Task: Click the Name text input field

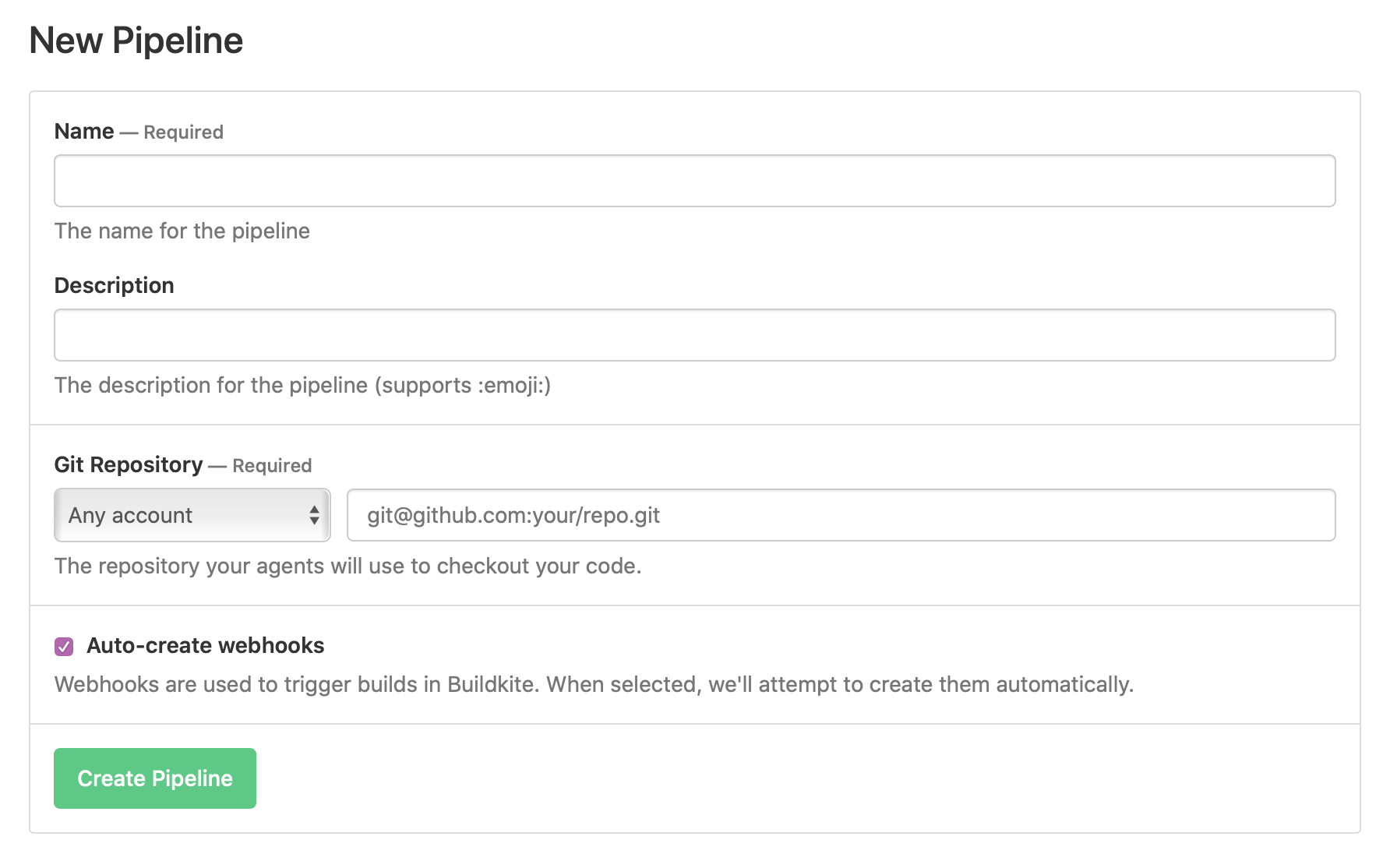Action: pyautogui.click(x=694, y=181)
